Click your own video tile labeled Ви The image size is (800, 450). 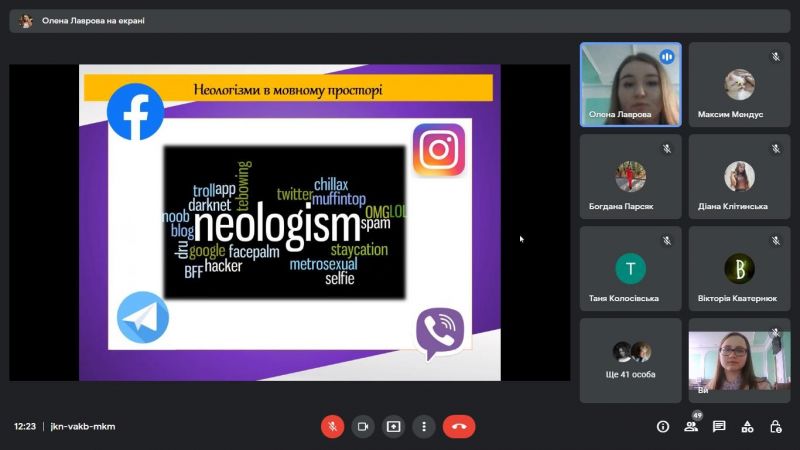pyautogui.click(x=739, y=361)
